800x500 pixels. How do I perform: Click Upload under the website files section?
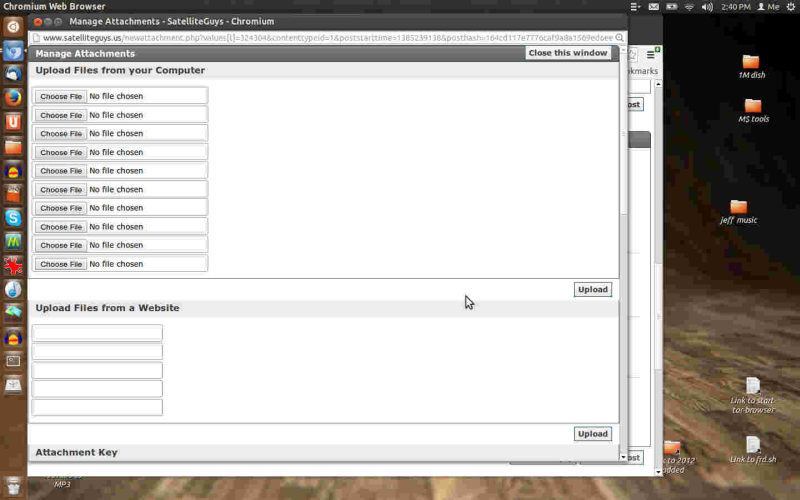[x=592, y=434]
